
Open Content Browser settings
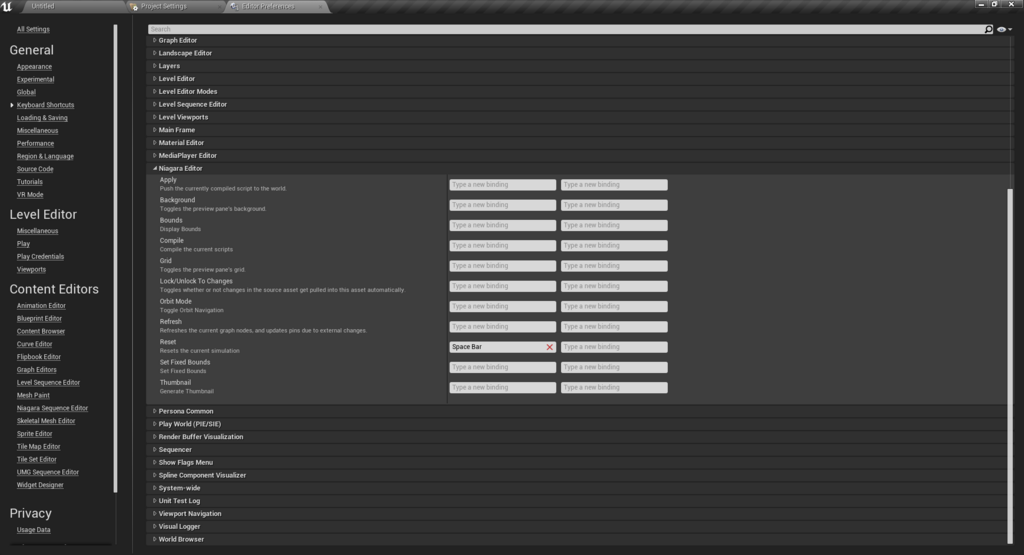pos(40,332)
